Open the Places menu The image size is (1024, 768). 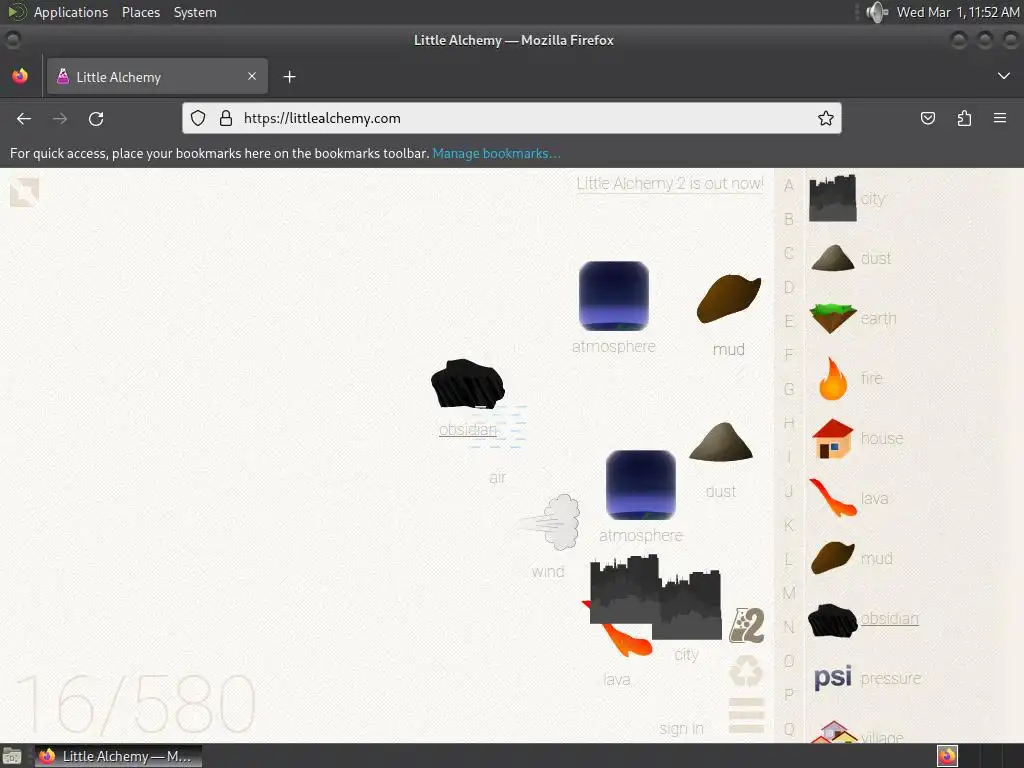click(x=141, y=12)
